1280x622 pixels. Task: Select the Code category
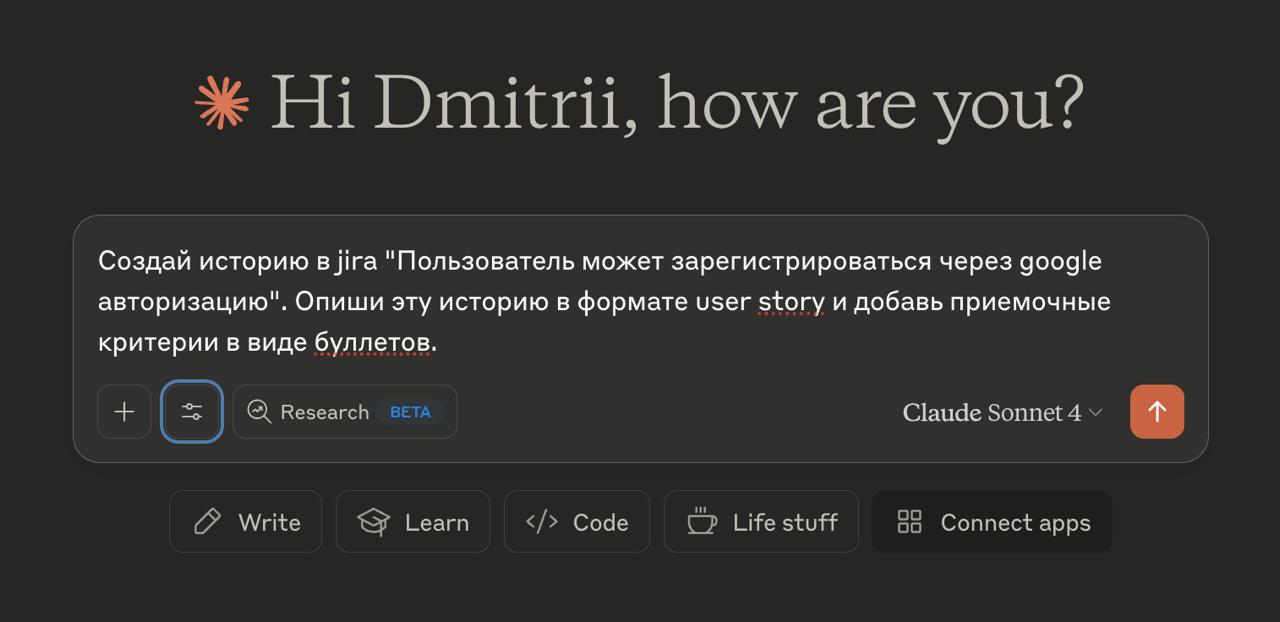click(x=577, y=521)
